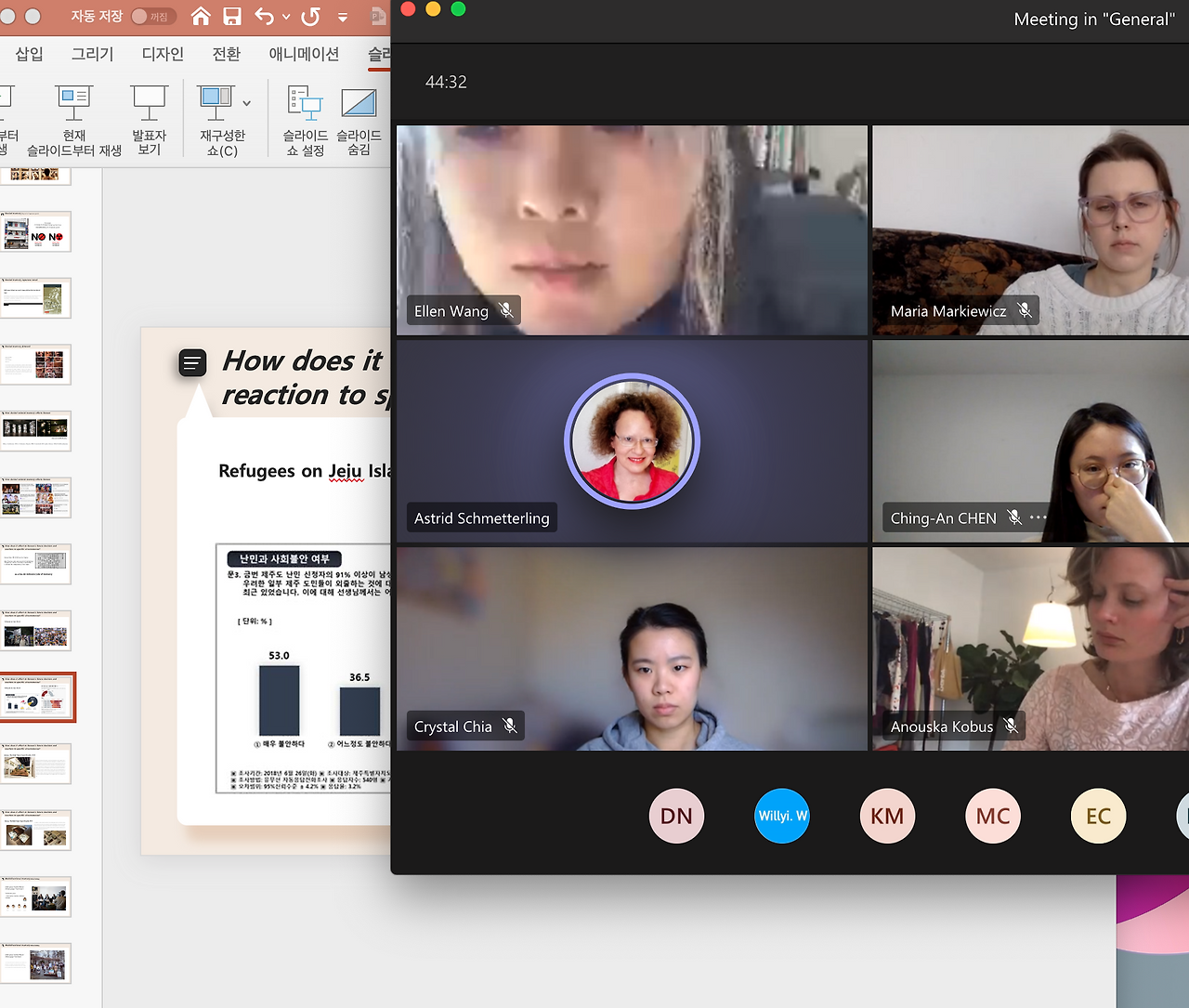The height and width of the screenshot is (1008, 1189).
Task: Click Ellen Wang's video tile
Action: coord(632,230)
